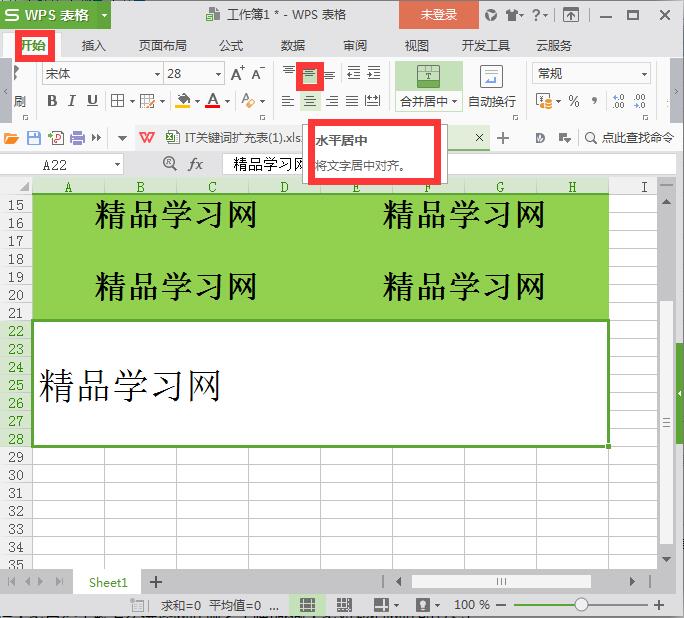The width and height of the screenshot is (684, 618).
Task: Toggle italic formatting
Action: 72,101
